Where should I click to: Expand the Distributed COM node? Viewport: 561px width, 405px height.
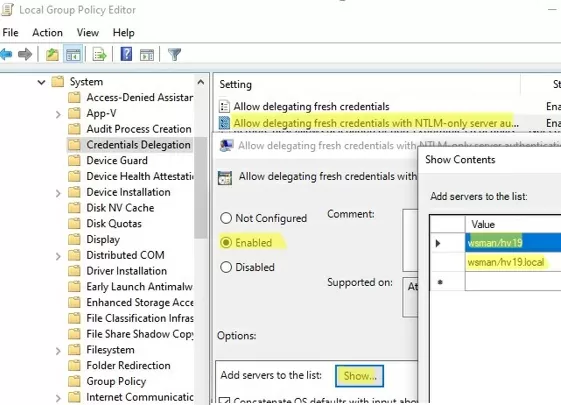click(58, 256)
